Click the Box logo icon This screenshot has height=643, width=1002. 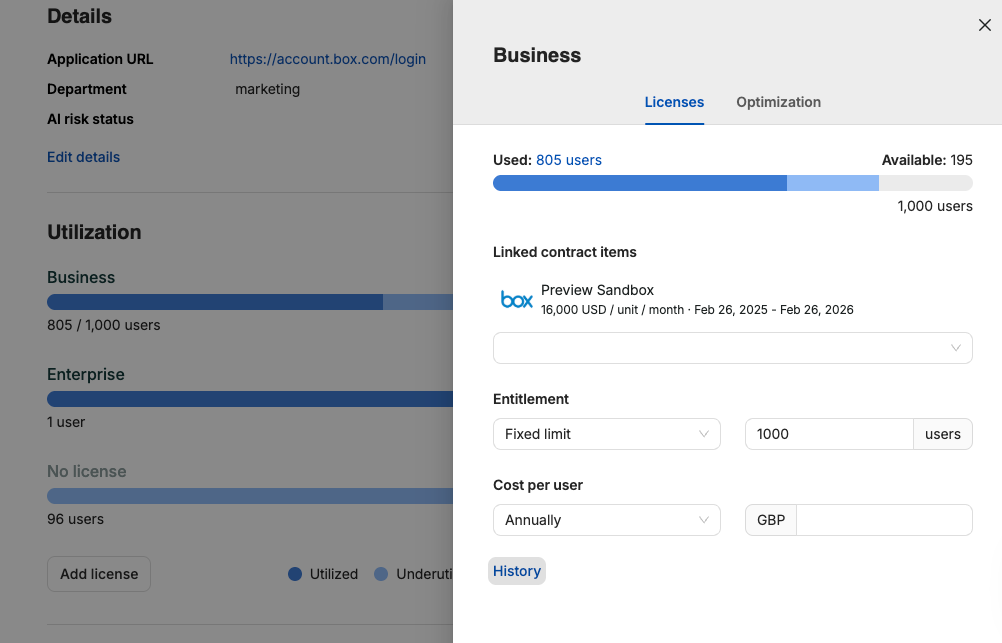coord(516,299)
